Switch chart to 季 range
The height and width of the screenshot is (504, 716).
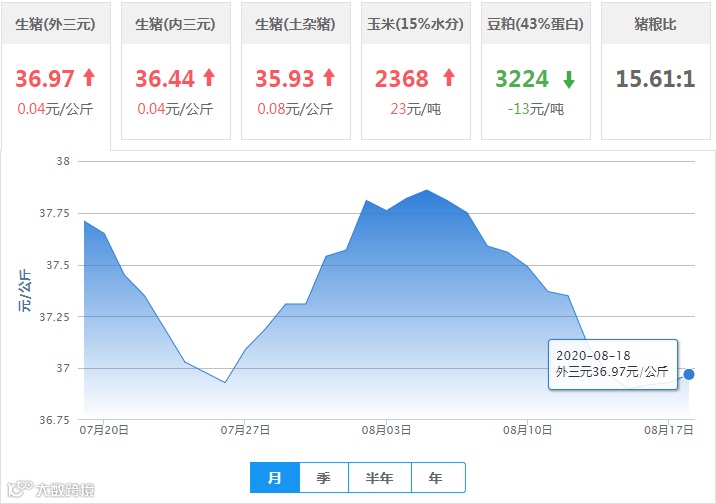pos(324,478)
